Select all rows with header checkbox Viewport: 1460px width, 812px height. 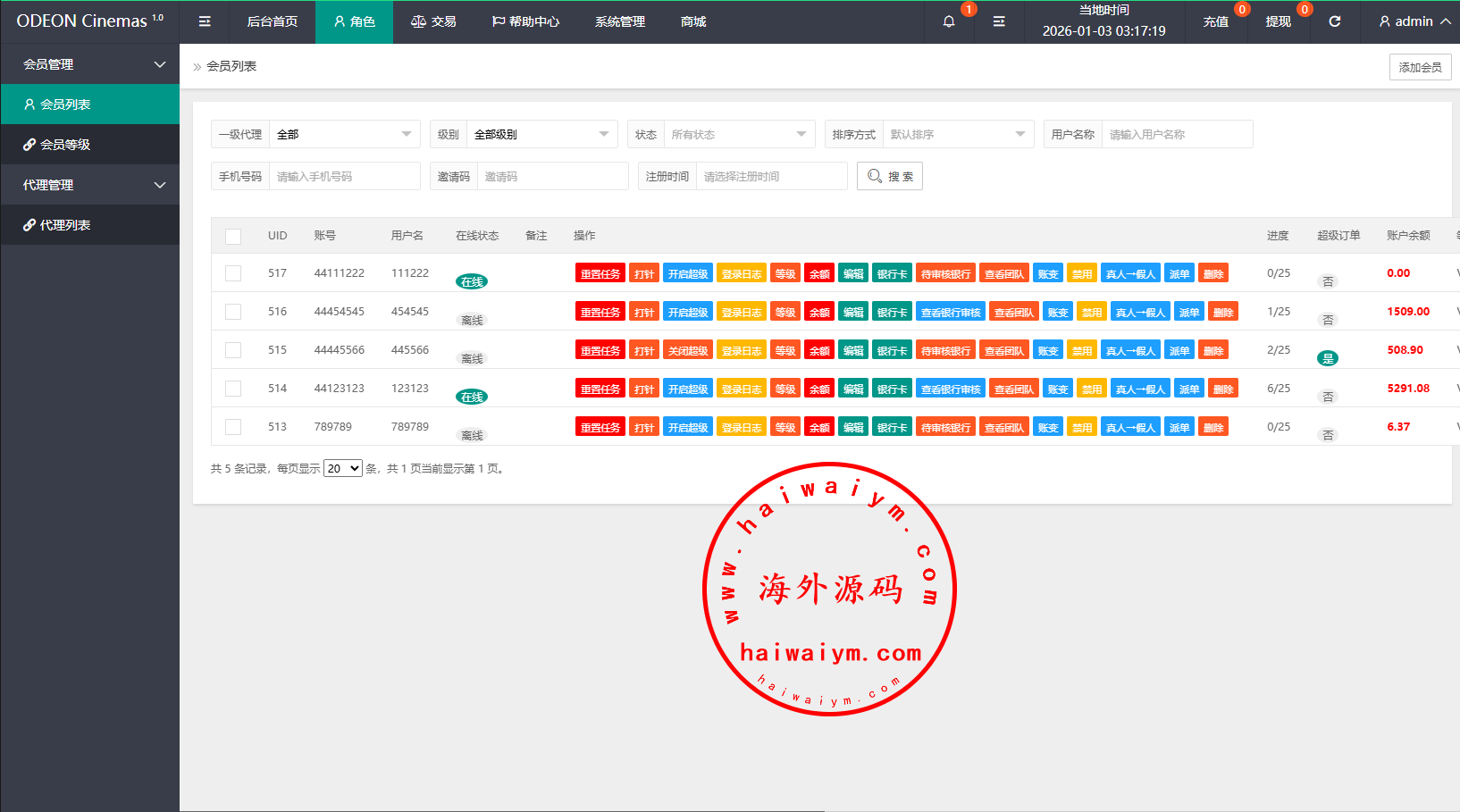click(233, 236)
